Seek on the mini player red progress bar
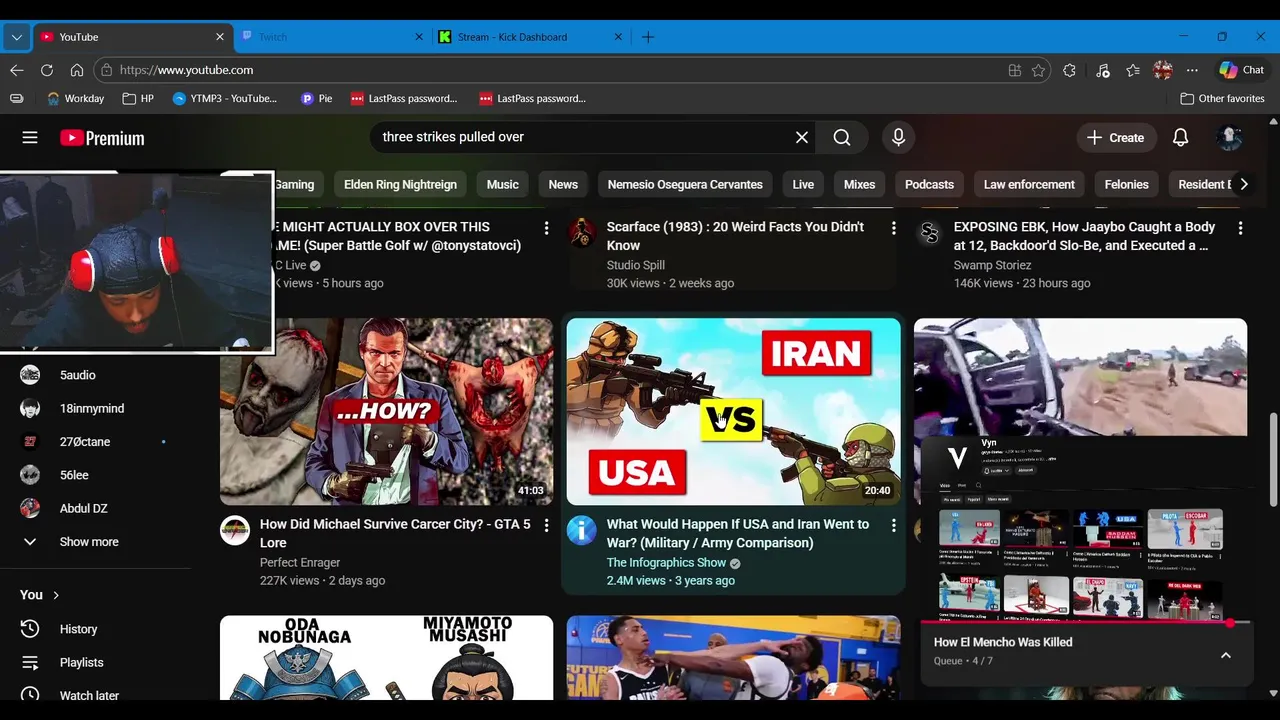Image resolution: width=1280 pixels, height=720 pixels. (x=1084, y=622)
